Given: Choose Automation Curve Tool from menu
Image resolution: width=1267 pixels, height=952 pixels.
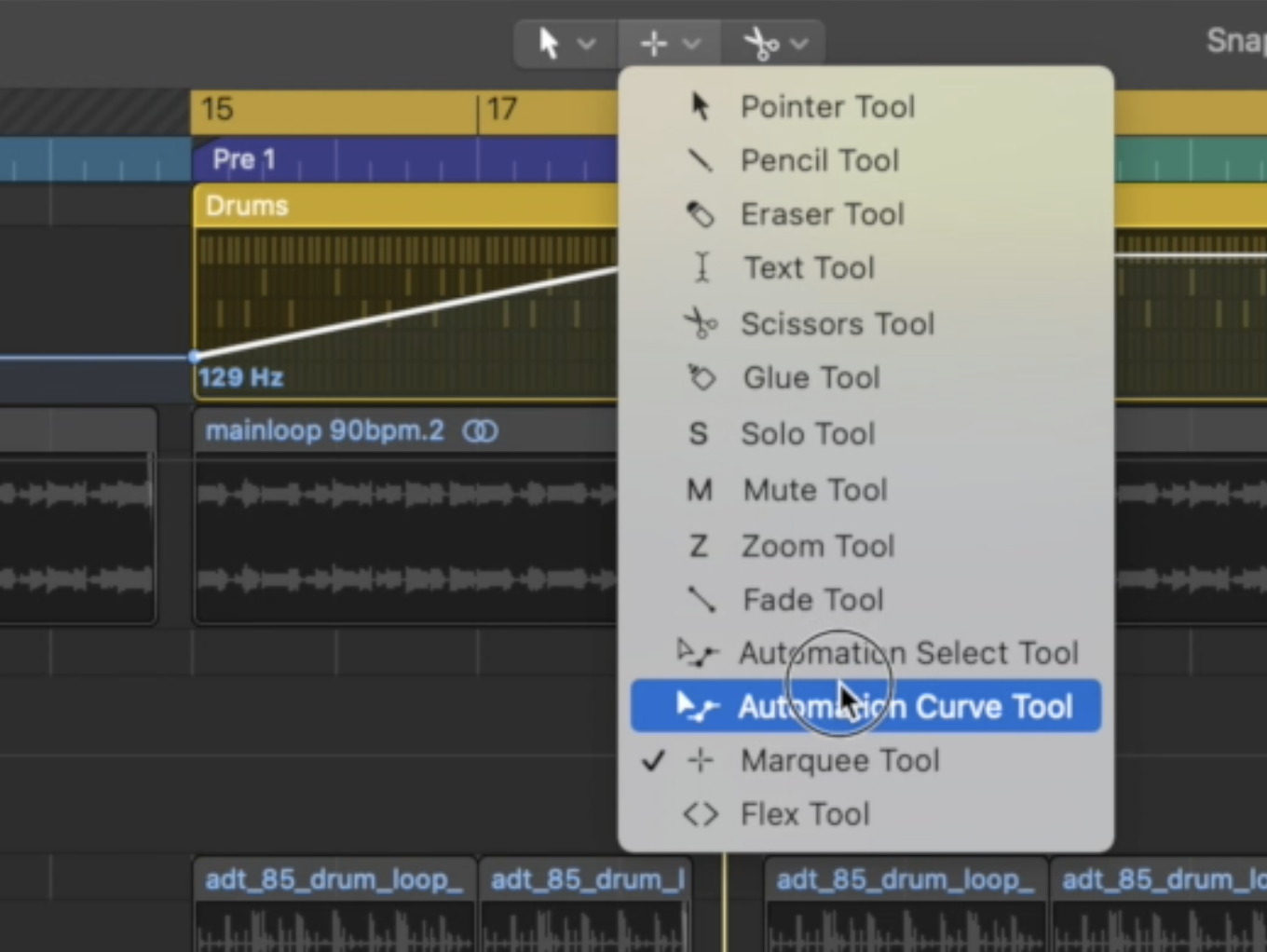Looking at the screenshot, I should [x=904, y=707].
